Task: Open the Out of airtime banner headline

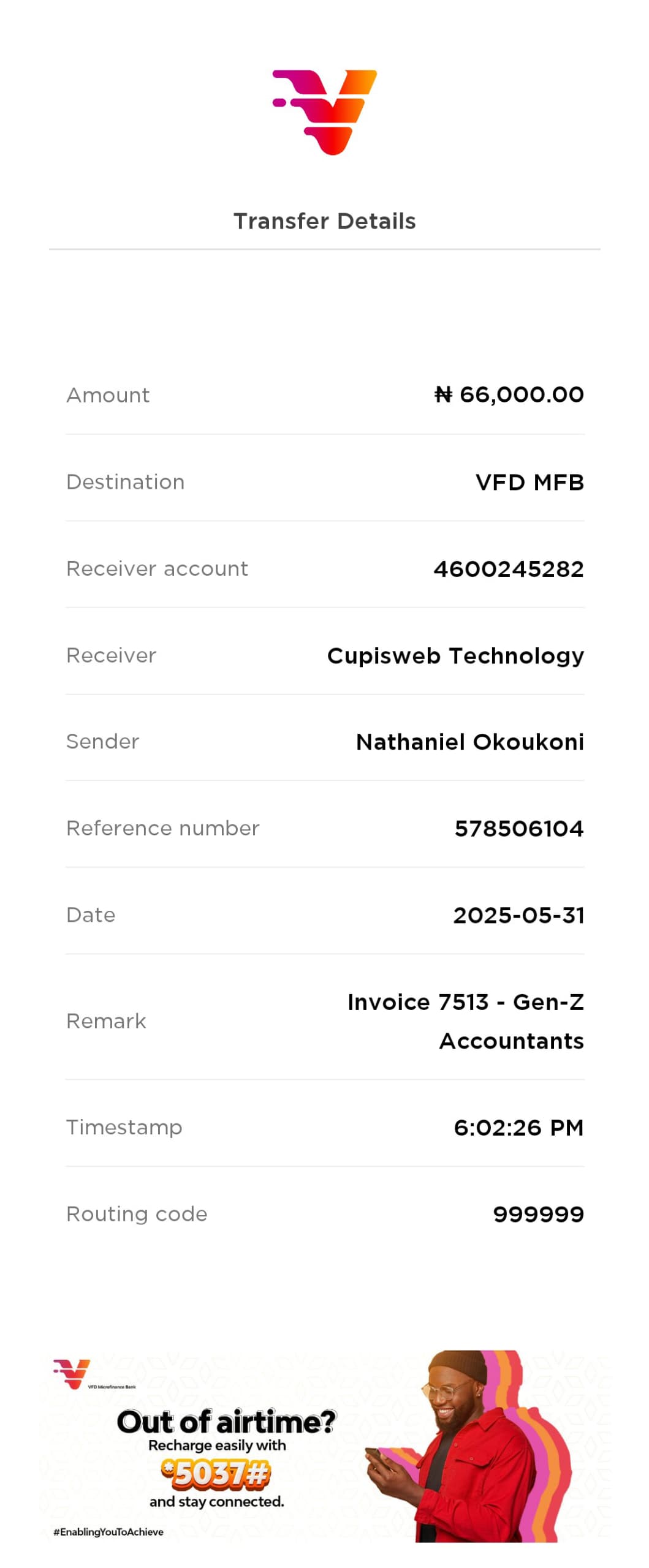Action: (226, 1422)
